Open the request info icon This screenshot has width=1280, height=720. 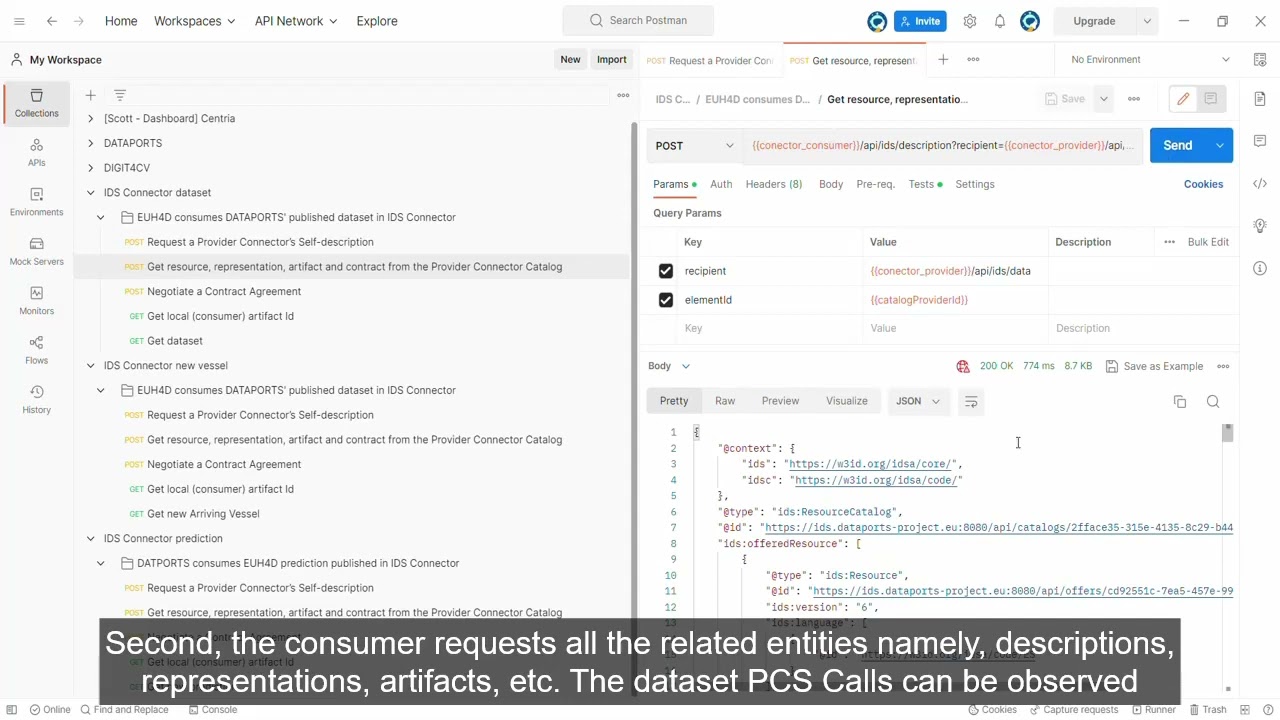click(1260, 268)
